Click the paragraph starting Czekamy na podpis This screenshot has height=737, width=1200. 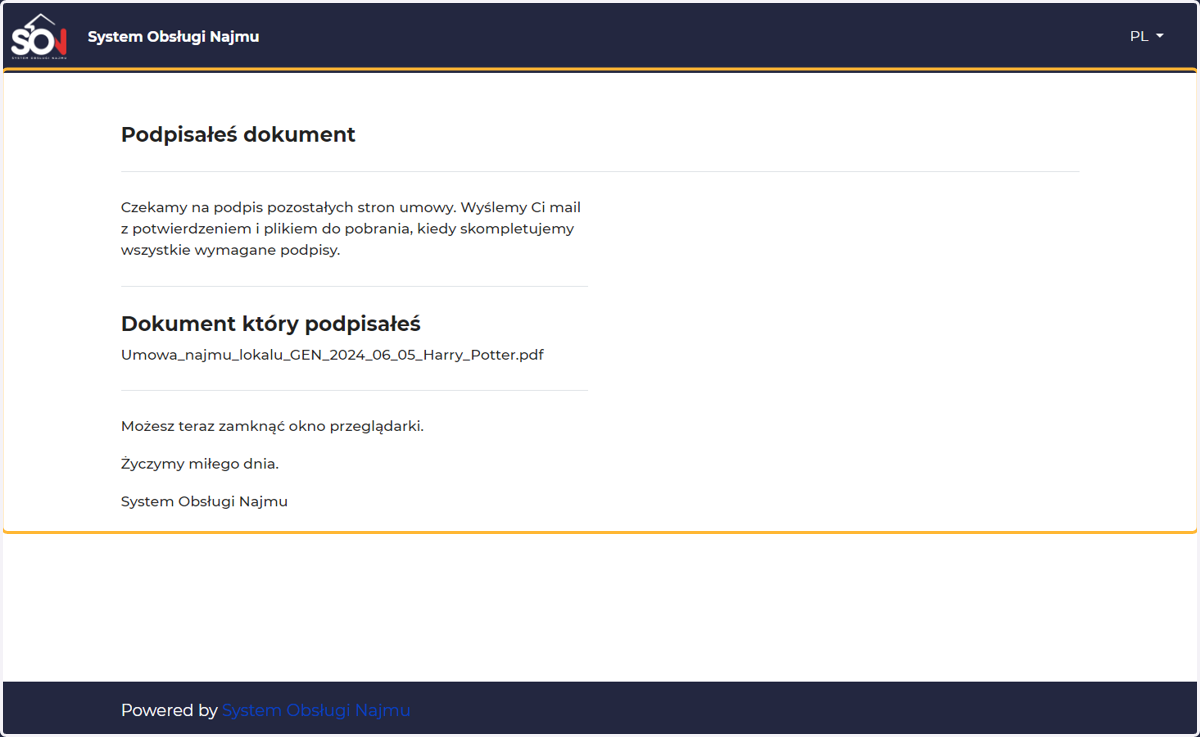click(x=351, y=229)
